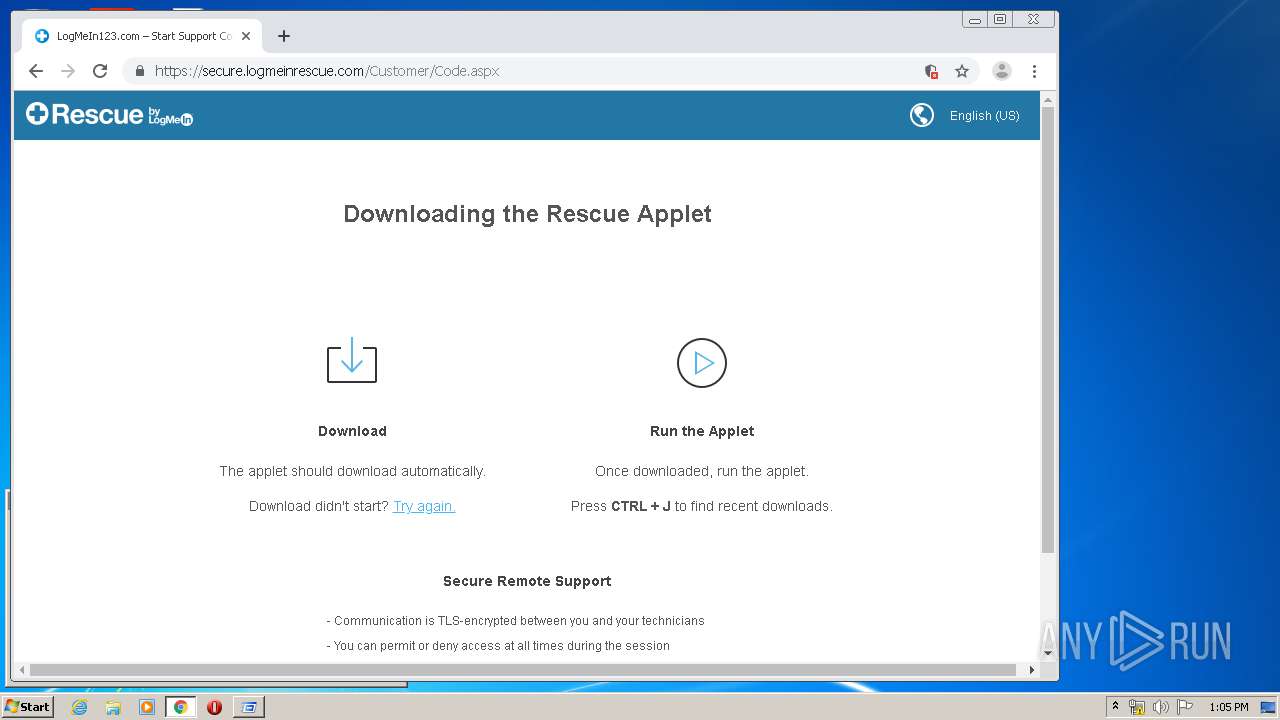Click the Downloading the Rescue Applet heading
The height and width of the screenshot is (720, 1280).
pos(527,214)
